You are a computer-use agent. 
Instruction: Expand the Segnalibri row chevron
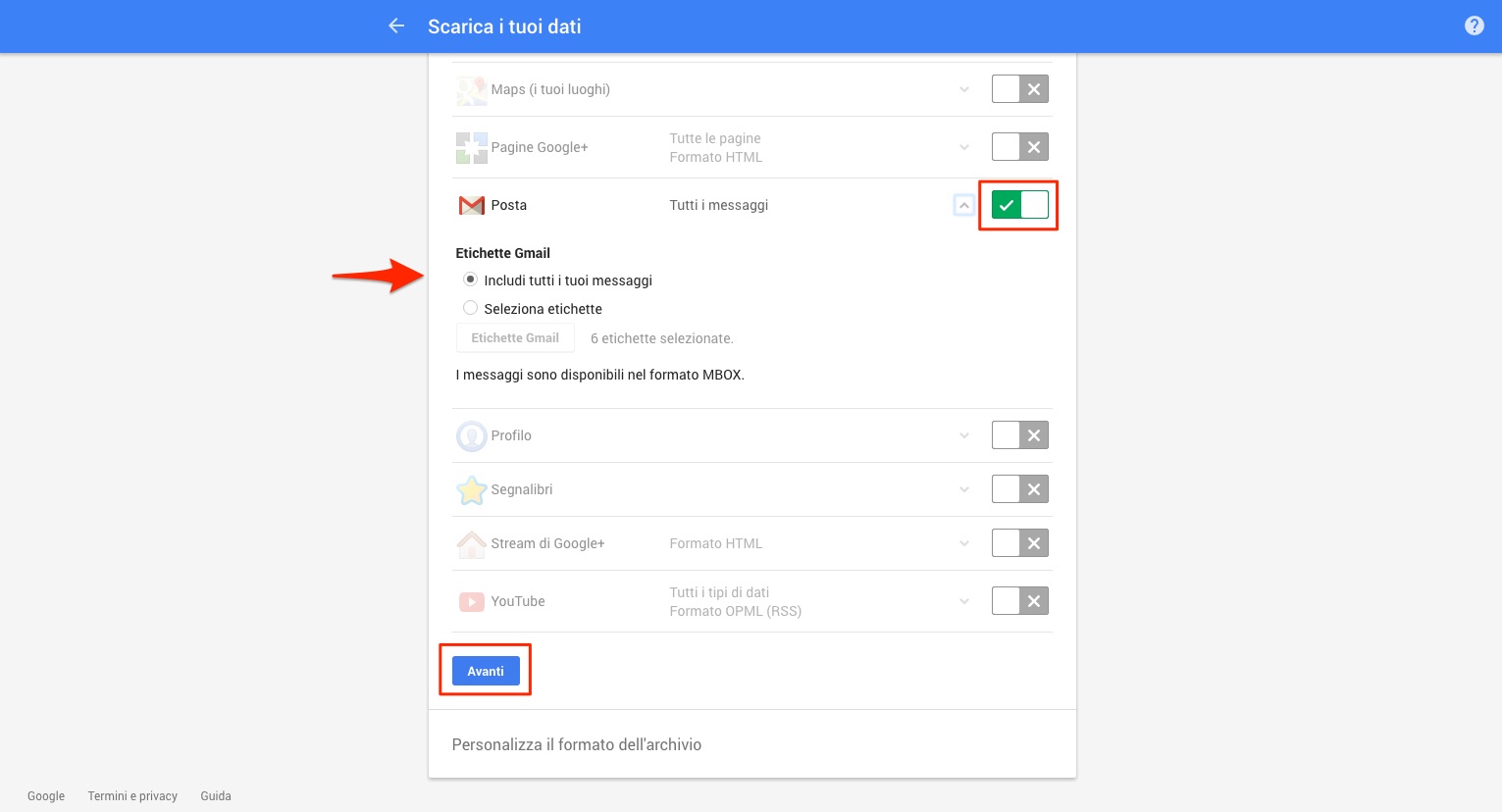click(x=964, y=489)
